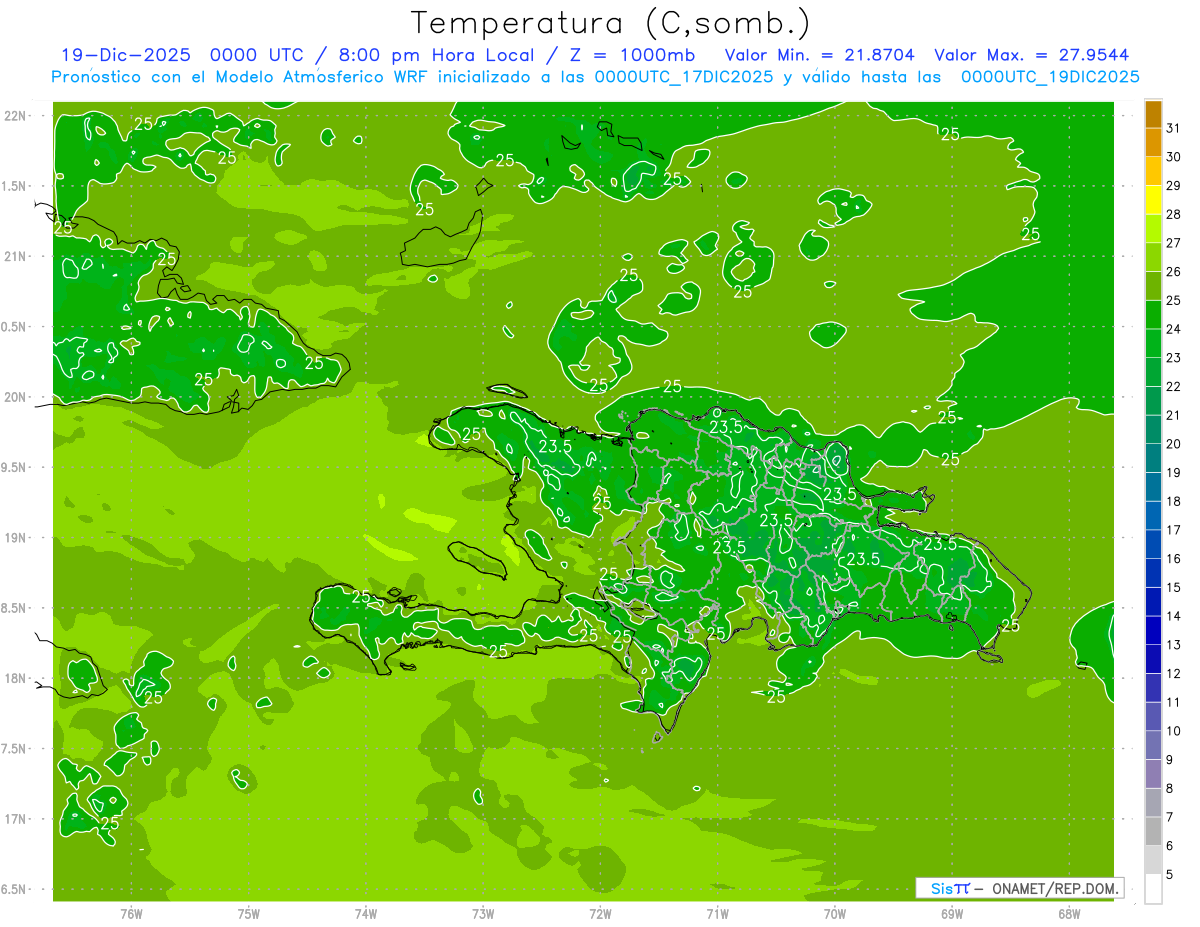Select "Valor Max. = 27.9544" text
The height and width of the screenshot is (927, 1200).
click(x=1032, y=55)
